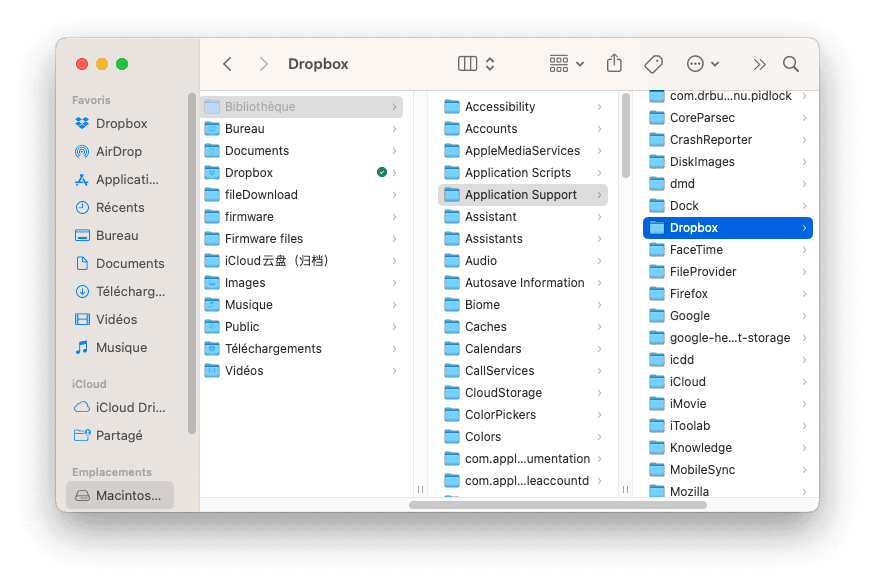
Task: Select the Firefox folder
Action: 690,293
